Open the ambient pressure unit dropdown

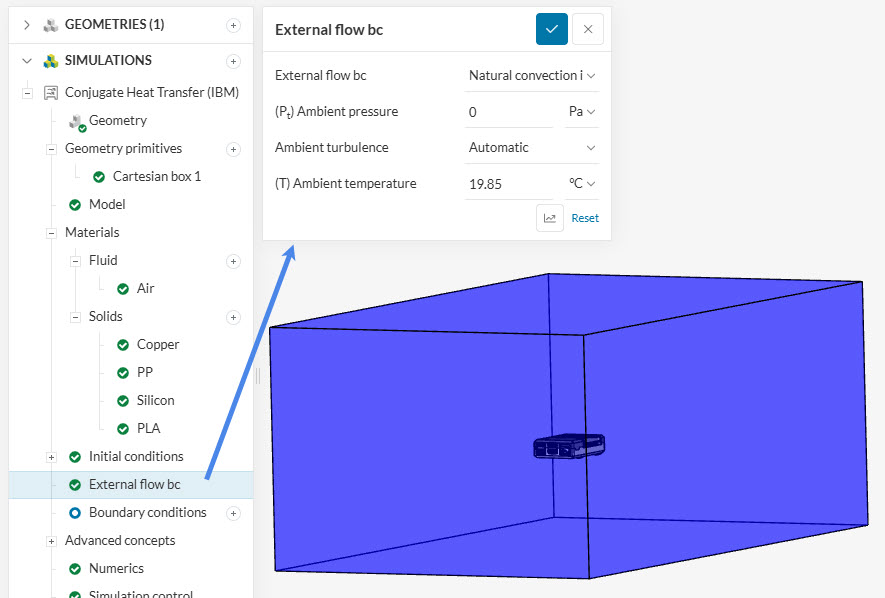582,111
